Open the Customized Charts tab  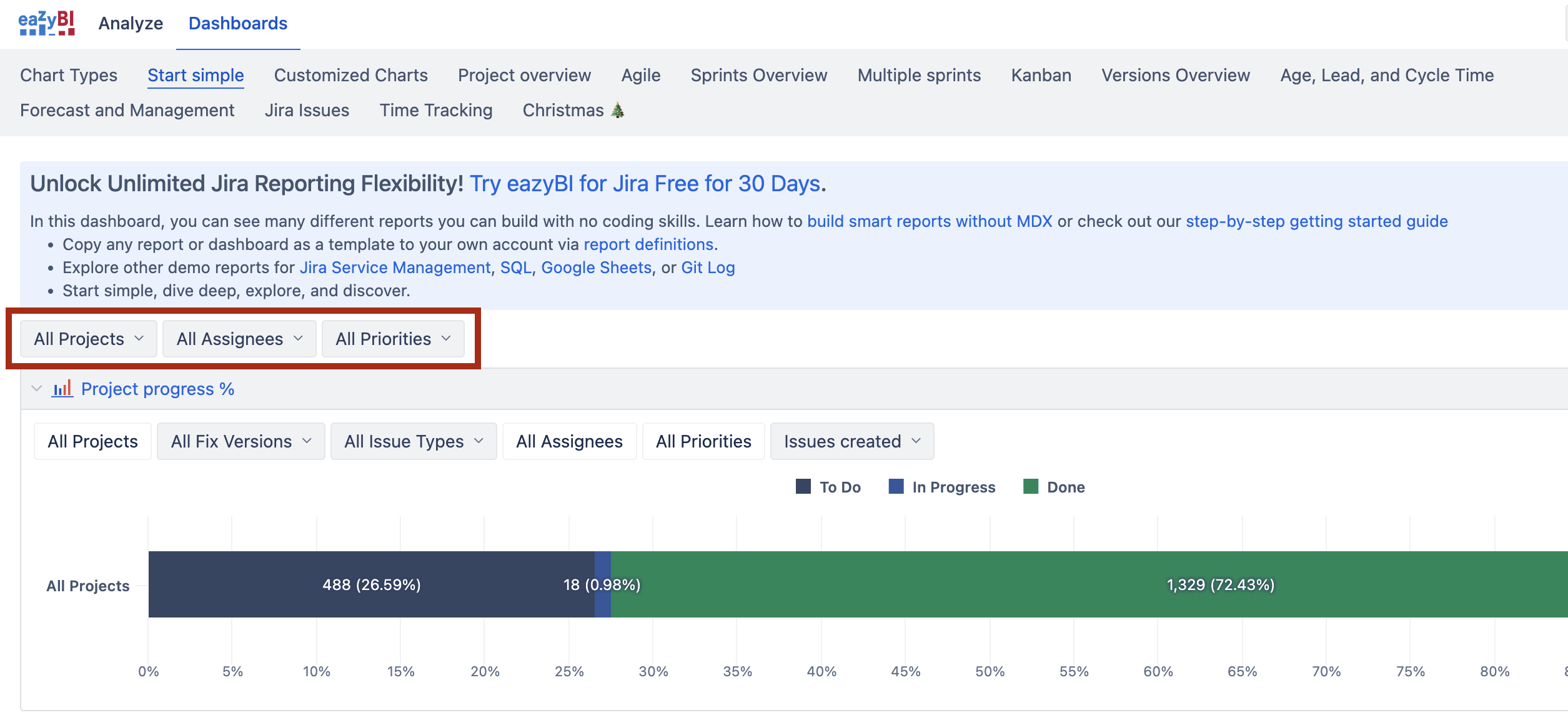351,75
